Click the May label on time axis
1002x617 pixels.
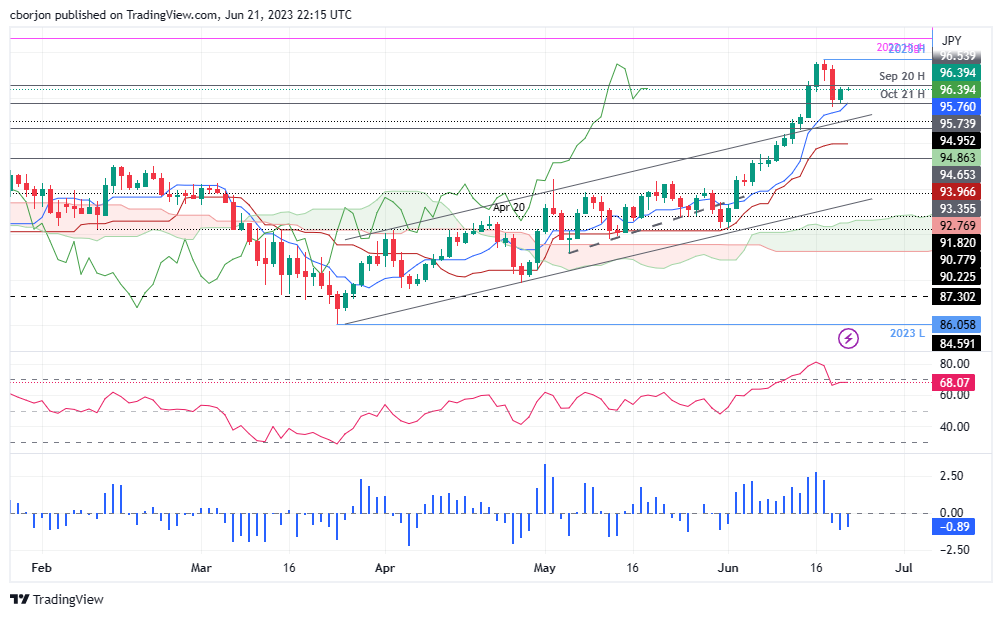(543, 566)
